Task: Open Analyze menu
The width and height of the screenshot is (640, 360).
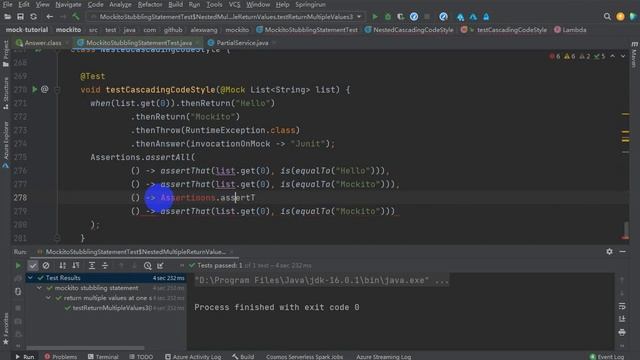Action: tap(120, 4)
